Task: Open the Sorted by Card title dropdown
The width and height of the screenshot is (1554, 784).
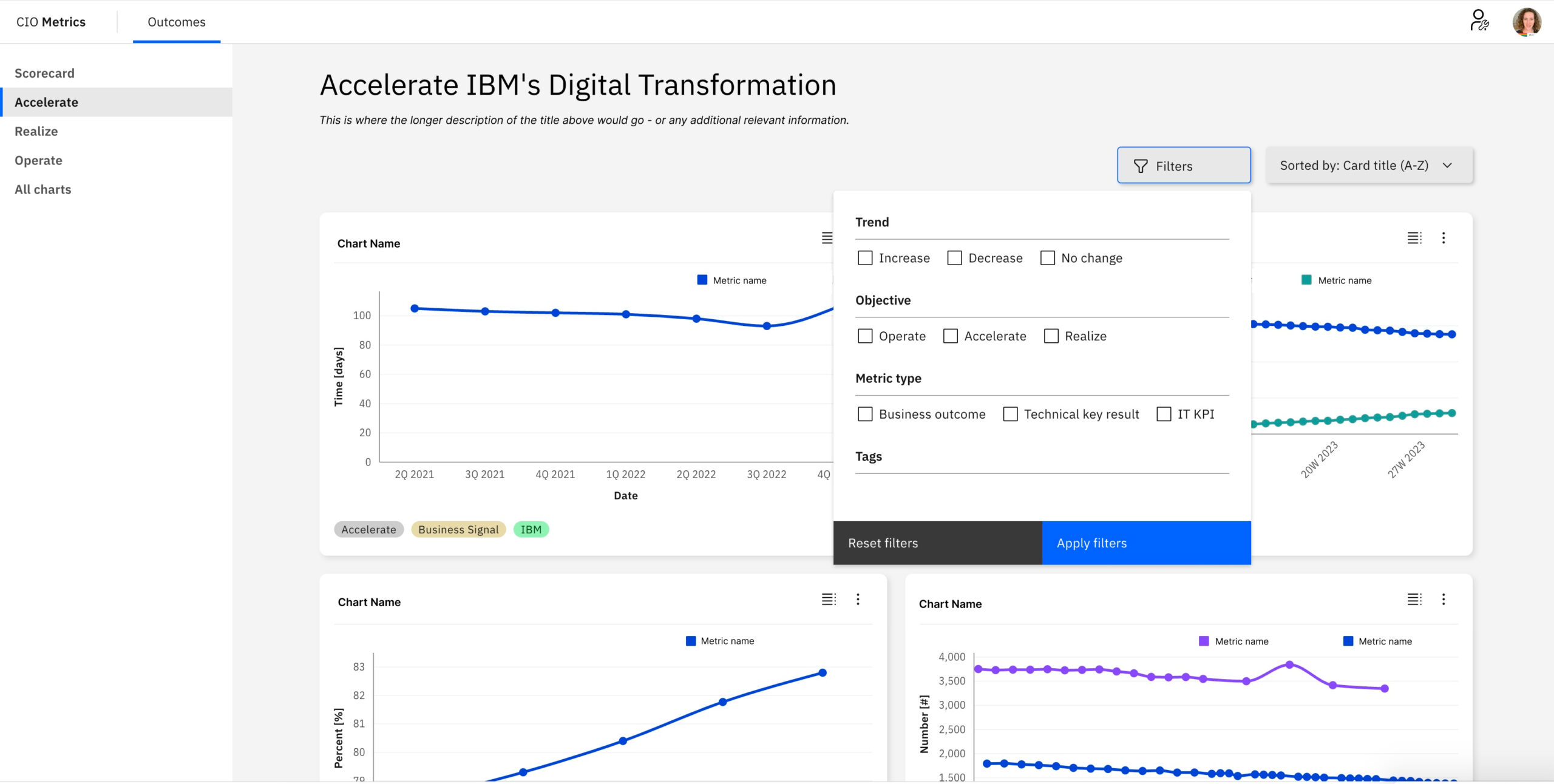Action: [x=1369, y=165]
